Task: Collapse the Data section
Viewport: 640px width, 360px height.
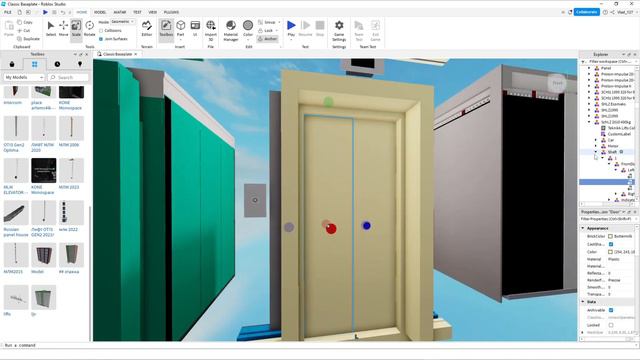Action: pos(583,302)
